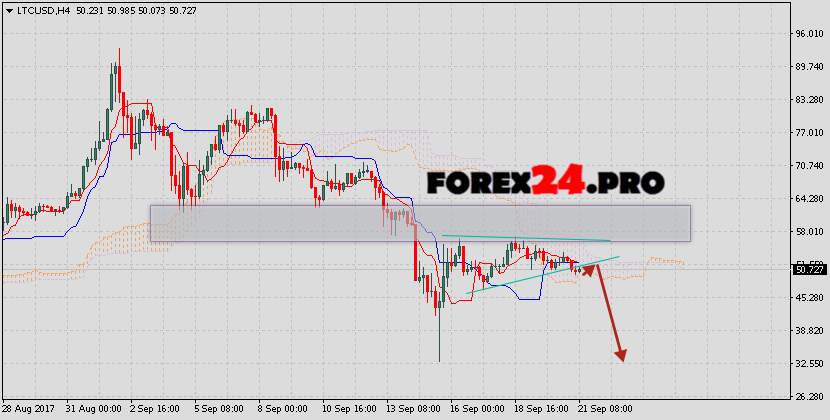Viewport: 830px width, 420px height.
Task: Click the 26.280 price at axis bottom
Action: tap(807, 396)
